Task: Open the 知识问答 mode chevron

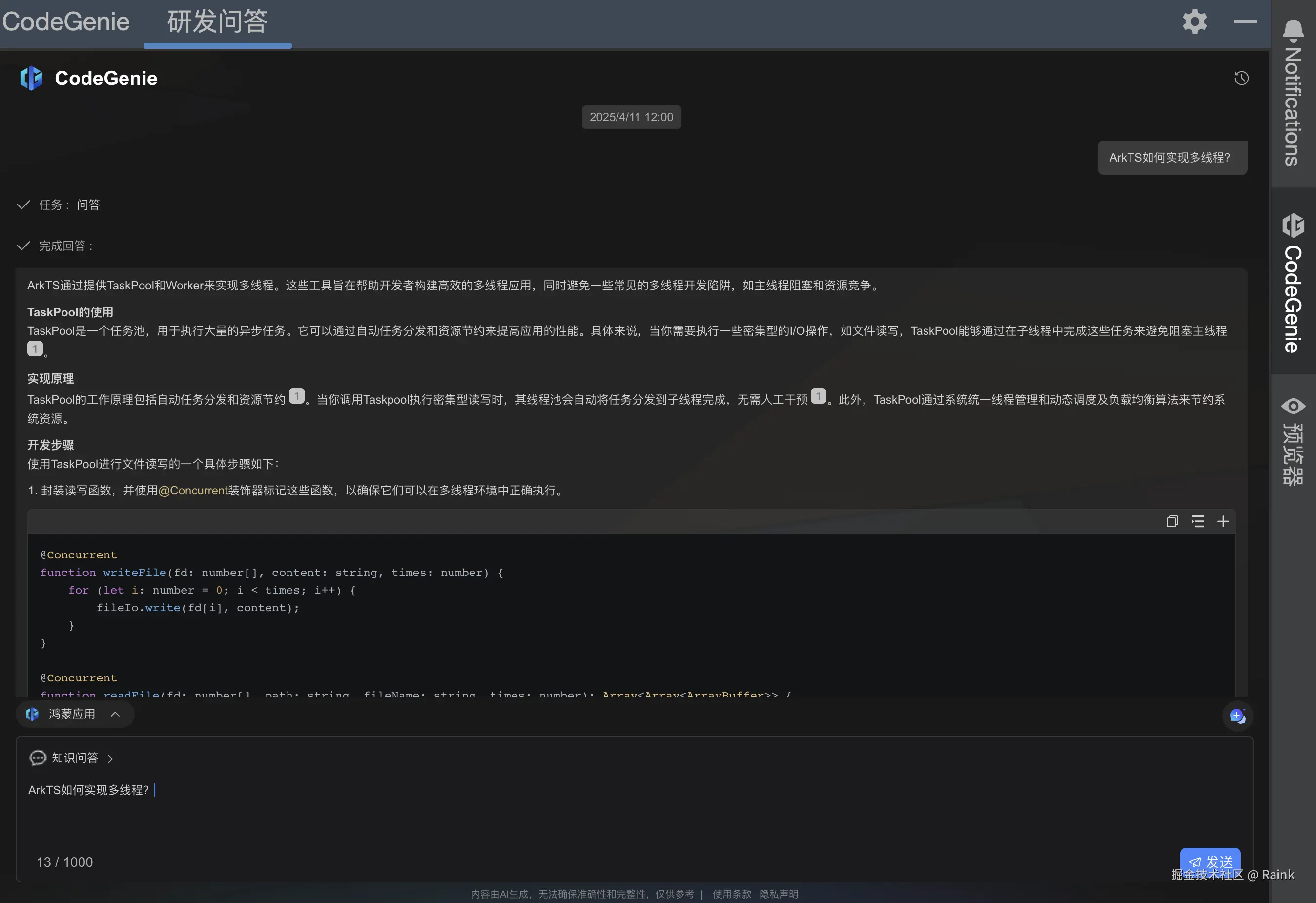Action: (110, 758)
